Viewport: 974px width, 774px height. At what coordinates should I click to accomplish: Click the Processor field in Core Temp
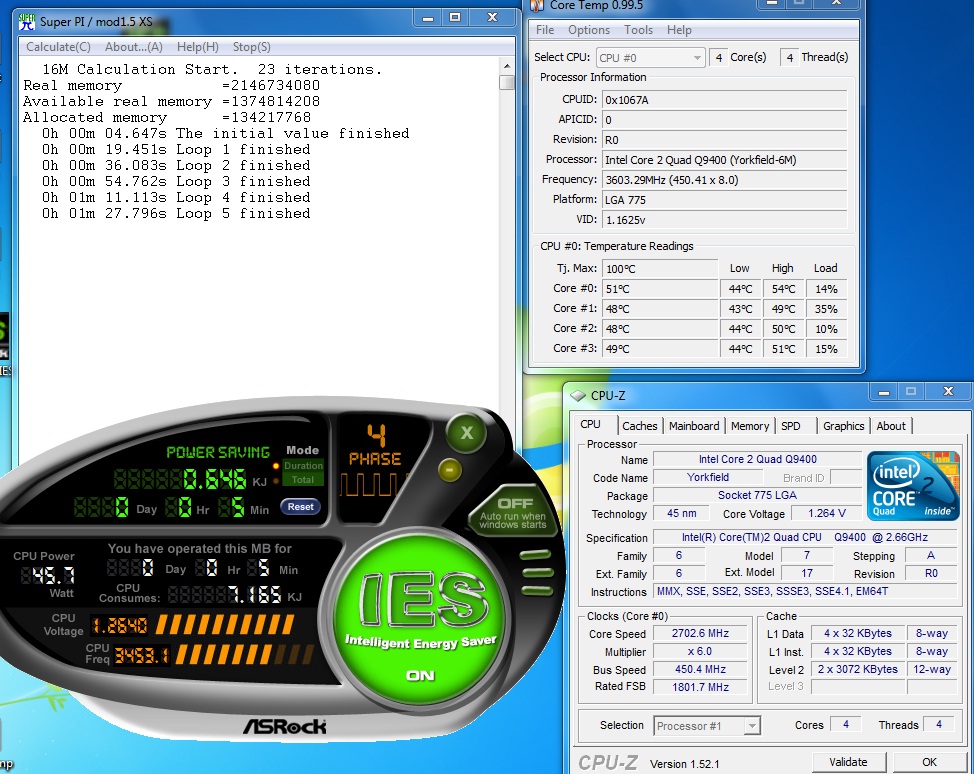(724, 160)
